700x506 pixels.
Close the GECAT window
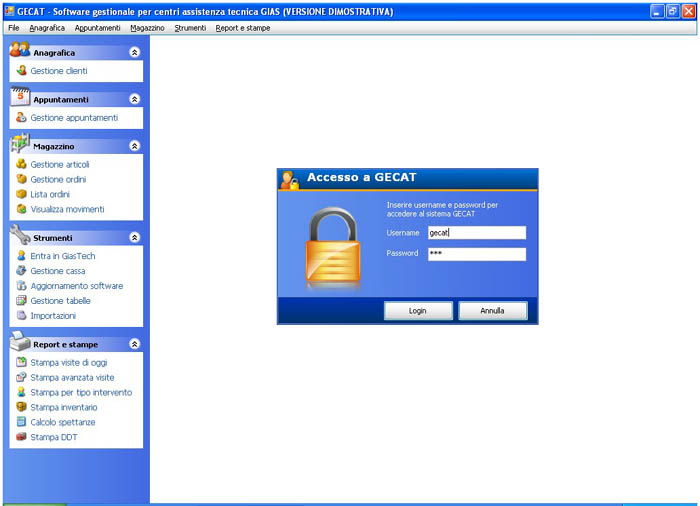pyautogui.click(x=689, y=11)
